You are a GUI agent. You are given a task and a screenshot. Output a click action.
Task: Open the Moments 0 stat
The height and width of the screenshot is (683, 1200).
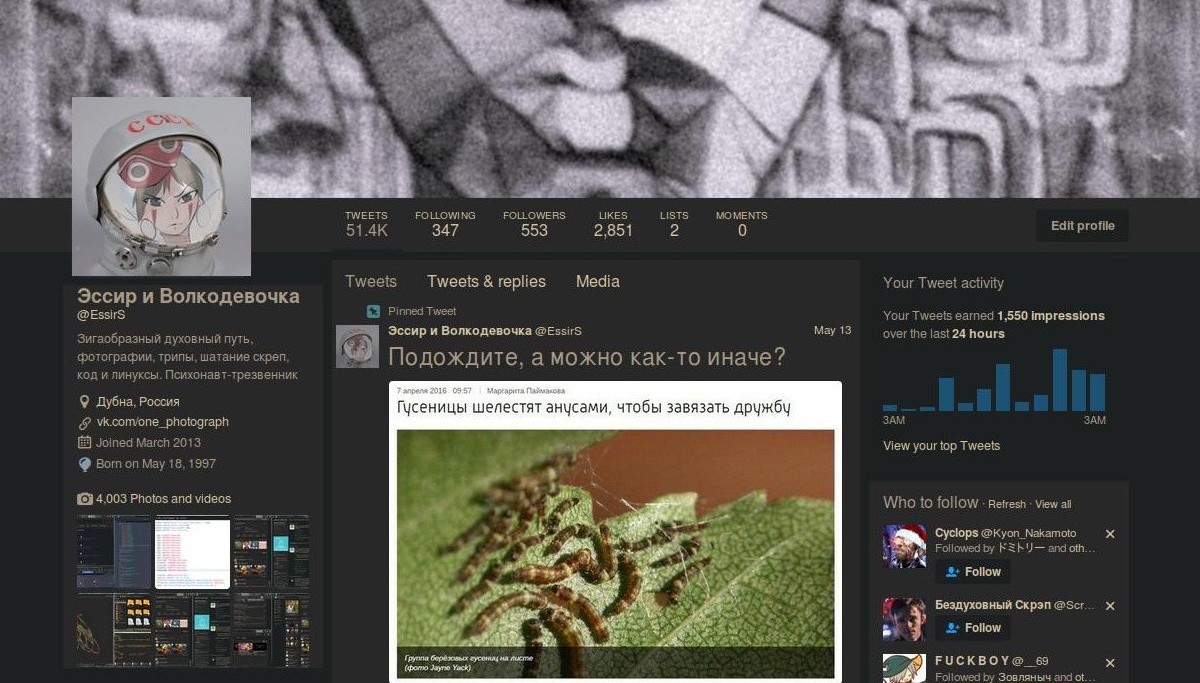(x=741, y=224)
